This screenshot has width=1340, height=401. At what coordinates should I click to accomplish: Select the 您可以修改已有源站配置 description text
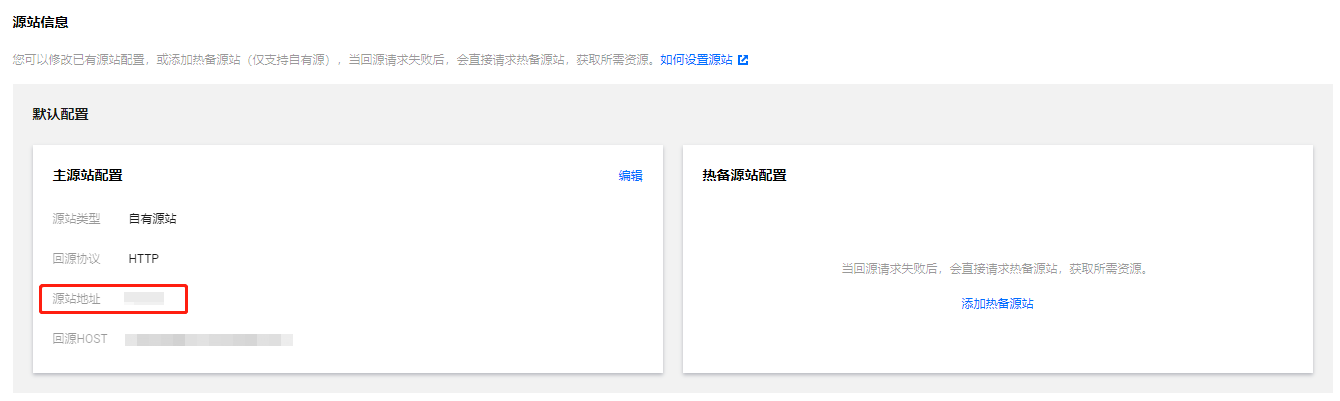[x=334, y=60]
